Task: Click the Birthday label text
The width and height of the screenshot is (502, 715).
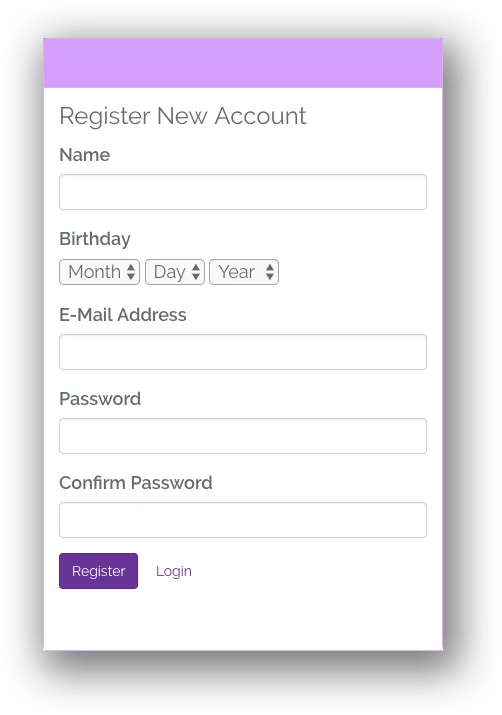Action: pyautogui.click(x=95, y=239)
